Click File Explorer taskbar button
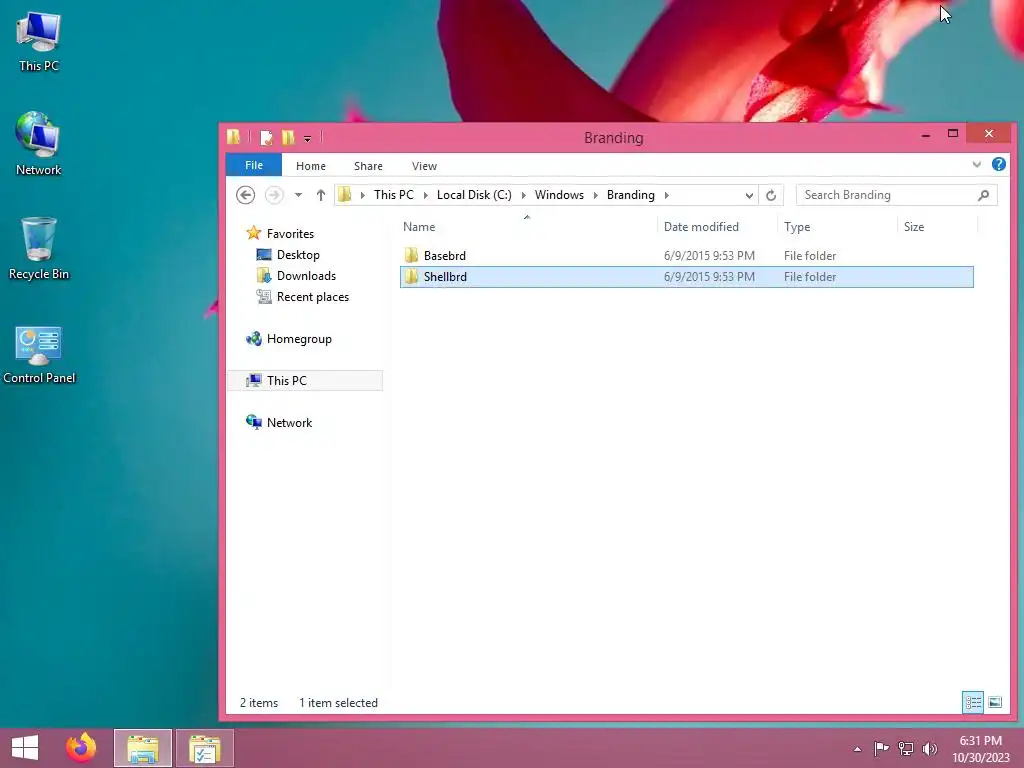 tap(143, 748)
